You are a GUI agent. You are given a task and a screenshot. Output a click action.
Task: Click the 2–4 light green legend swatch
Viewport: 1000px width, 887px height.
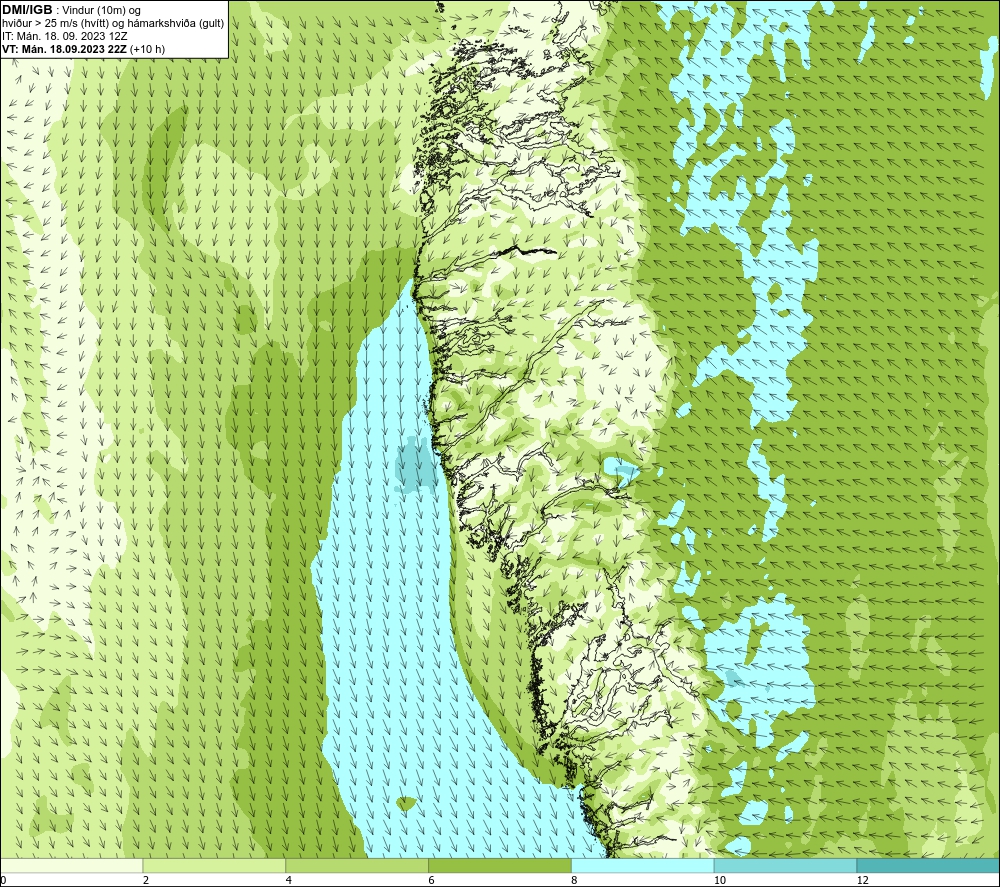(214, 865)
